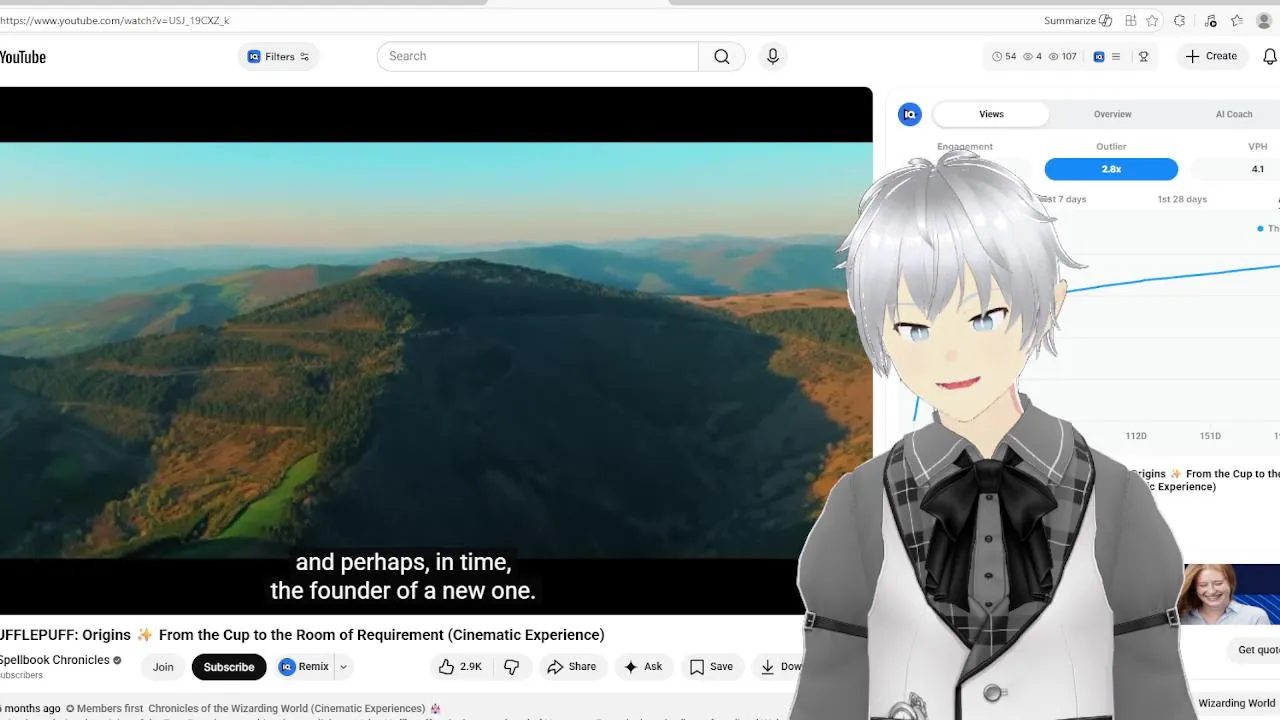
Task: Click the clock stat showing 54
Action: point(1003,56)
